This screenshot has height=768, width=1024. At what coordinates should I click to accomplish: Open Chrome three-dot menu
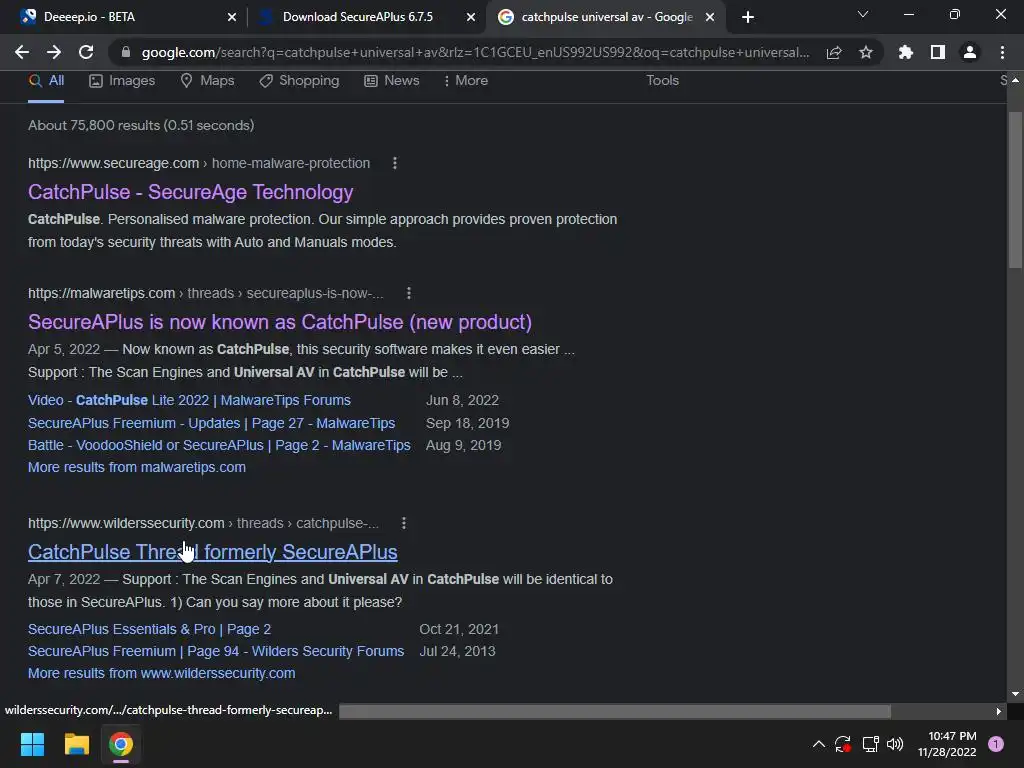[1002, 52]
